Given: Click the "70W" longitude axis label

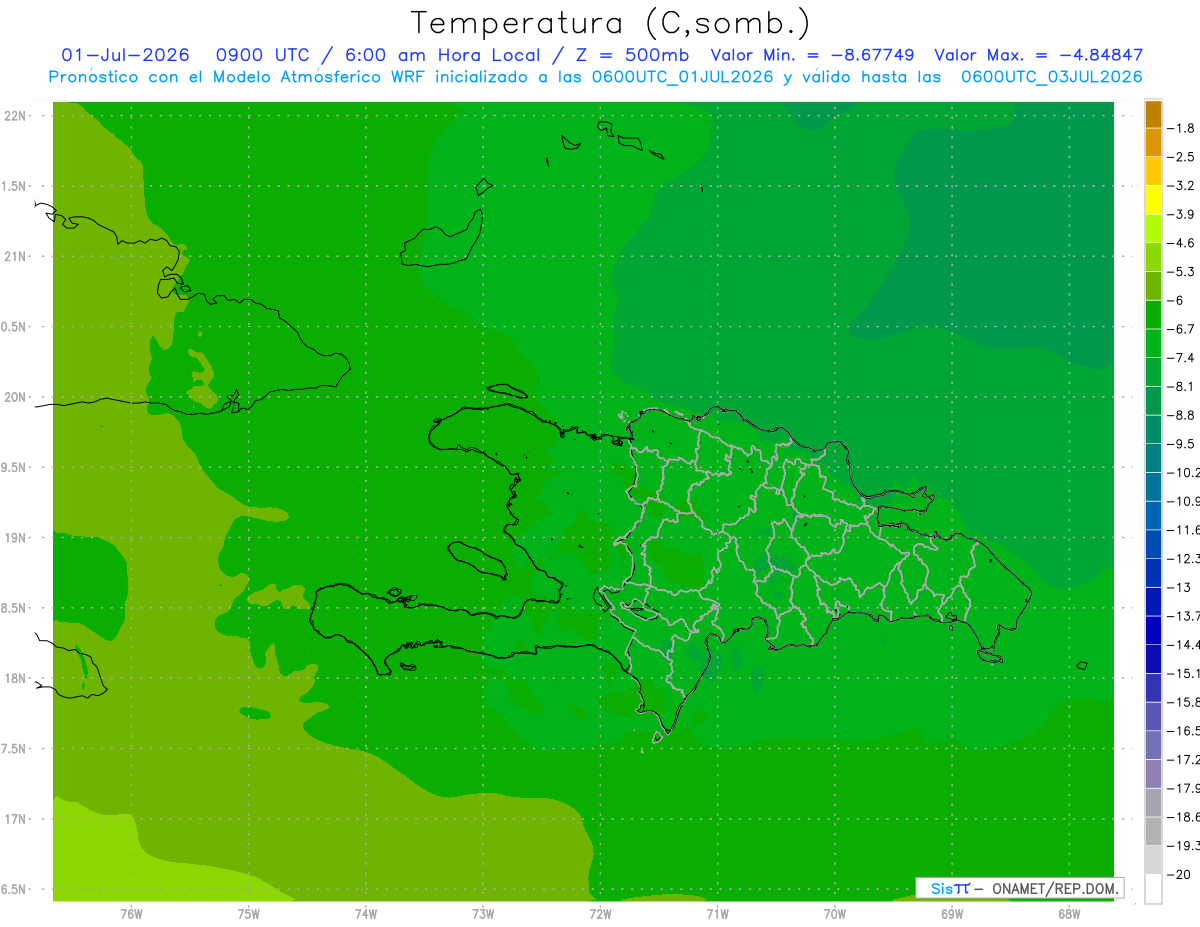Looking at the screenshot, I should (835, 913).
